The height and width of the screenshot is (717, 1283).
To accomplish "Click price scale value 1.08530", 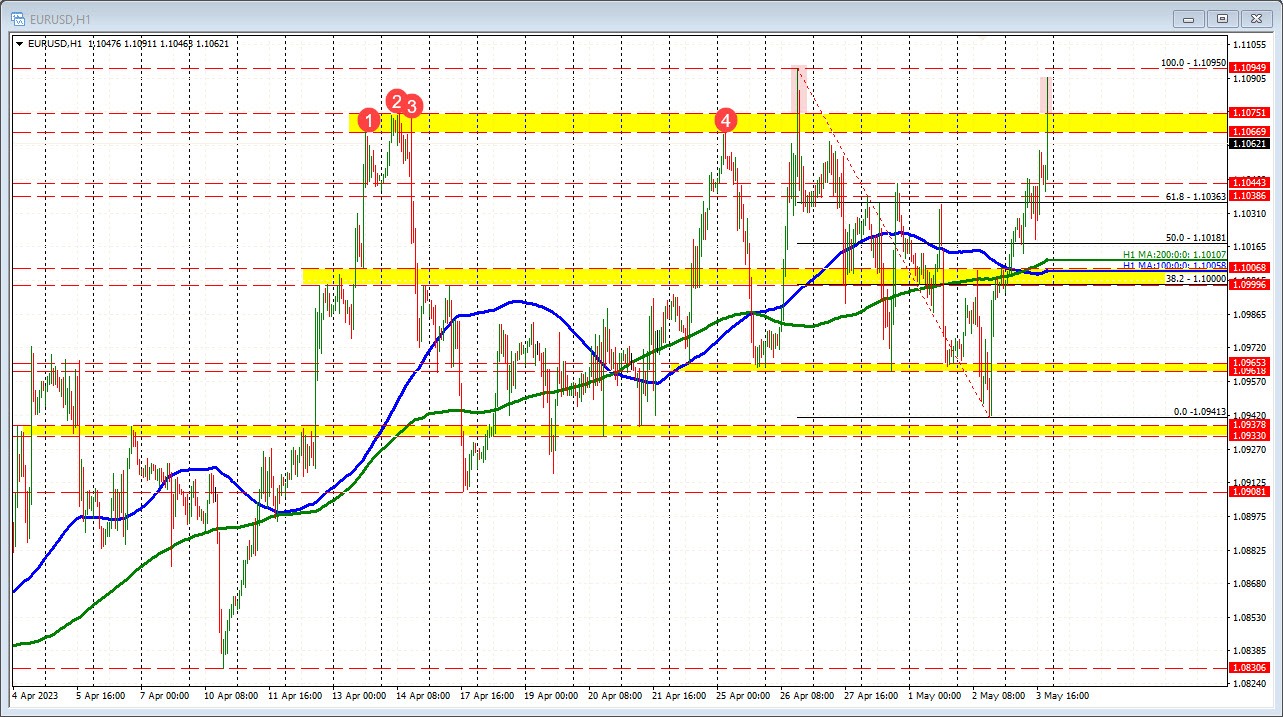I will (x=1252, y=617).
